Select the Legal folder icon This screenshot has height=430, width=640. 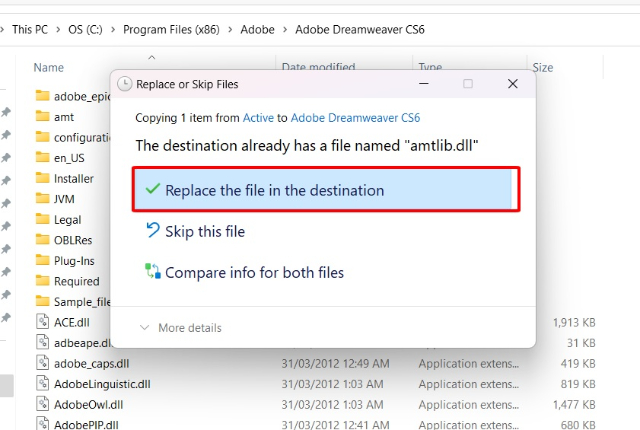pos(42,219)
